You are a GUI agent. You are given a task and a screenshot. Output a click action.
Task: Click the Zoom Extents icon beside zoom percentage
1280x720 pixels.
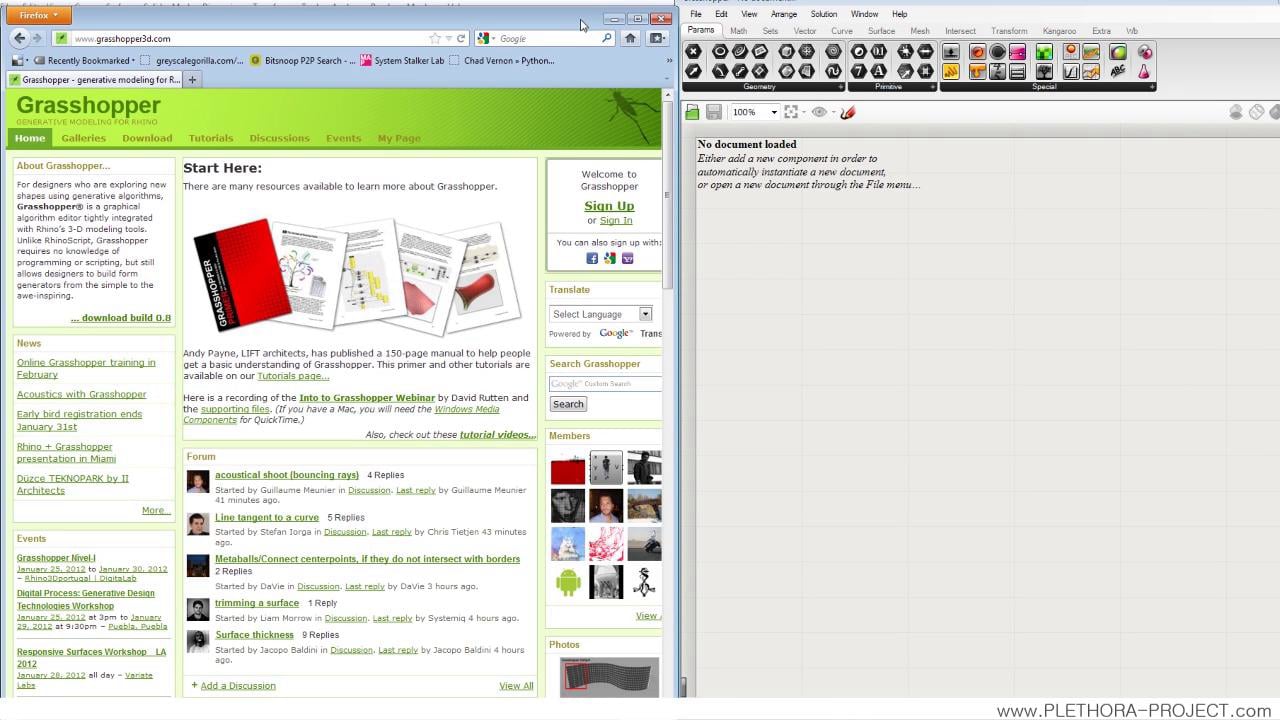coord(791,112)
